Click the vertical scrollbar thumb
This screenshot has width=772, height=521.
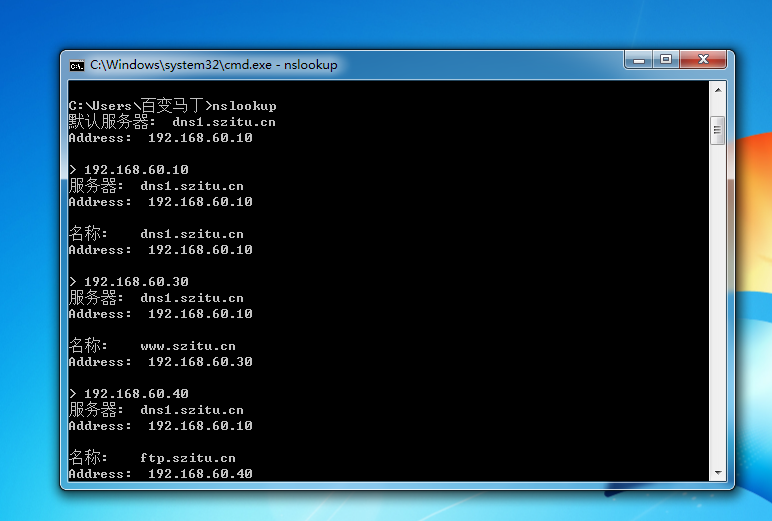[x=718, y=130]
